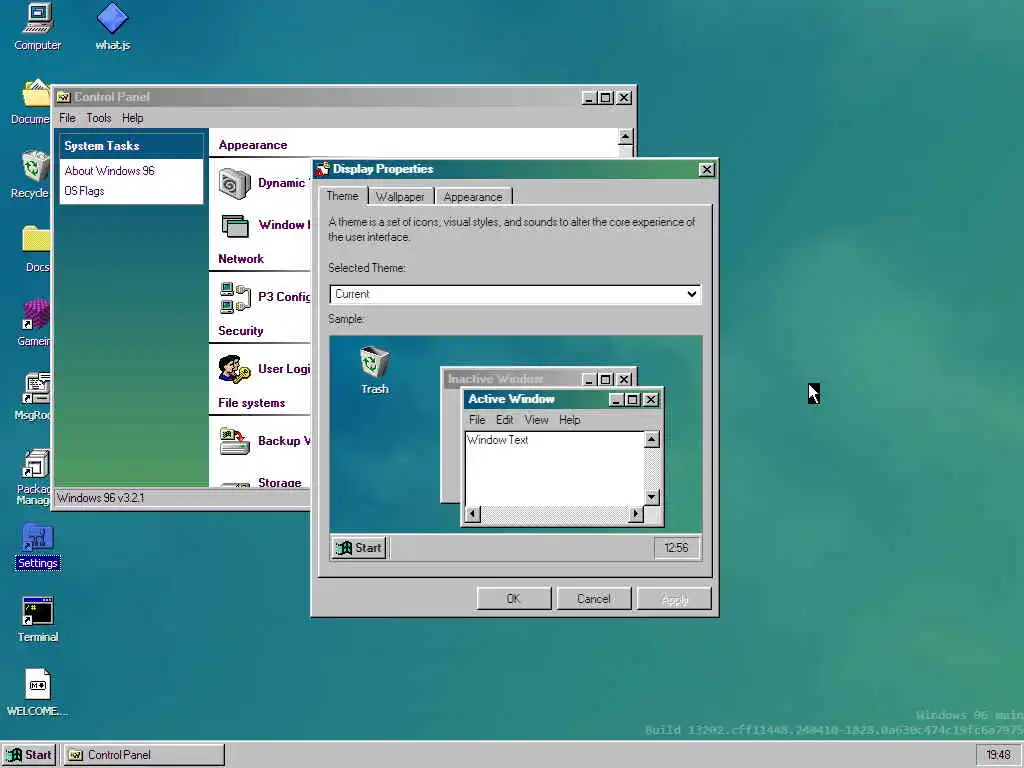Click scroll up arrow in sample Active Window
This screenshot has width=1024, height=768.
pyautogui.click(x=652, y=440)
